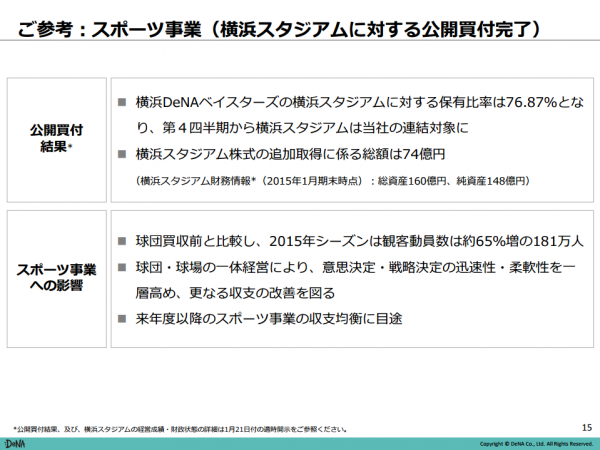Click the teal footer bar
Image resolution: width=600 pixels, height=450 pixels.
coord(300,444)
